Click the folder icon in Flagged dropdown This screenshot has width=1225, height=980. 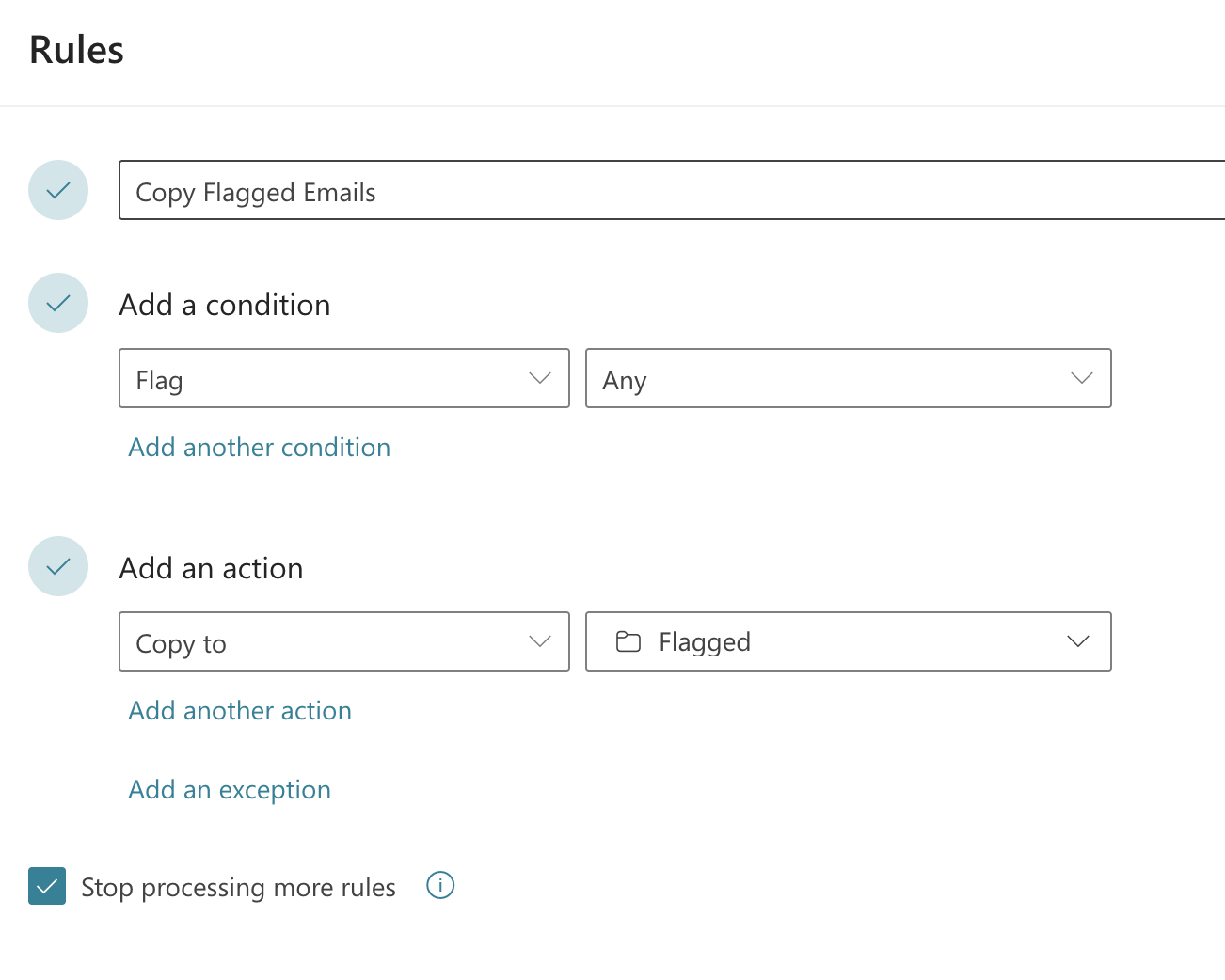(628, 641)
